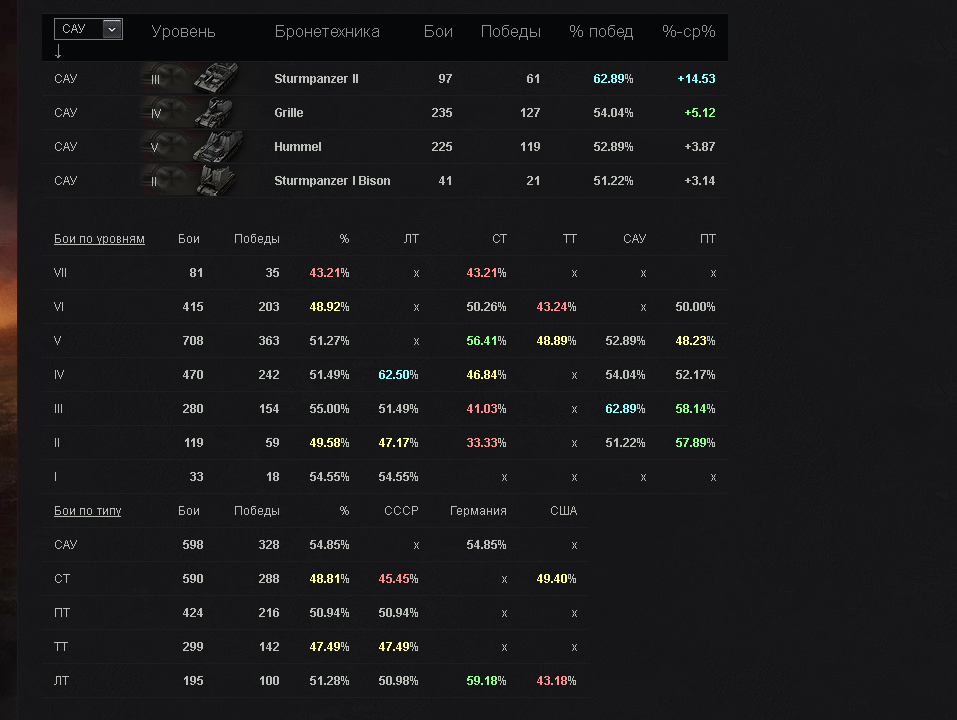Select level VI row label

pyautogui.click(x=59, y=307)
